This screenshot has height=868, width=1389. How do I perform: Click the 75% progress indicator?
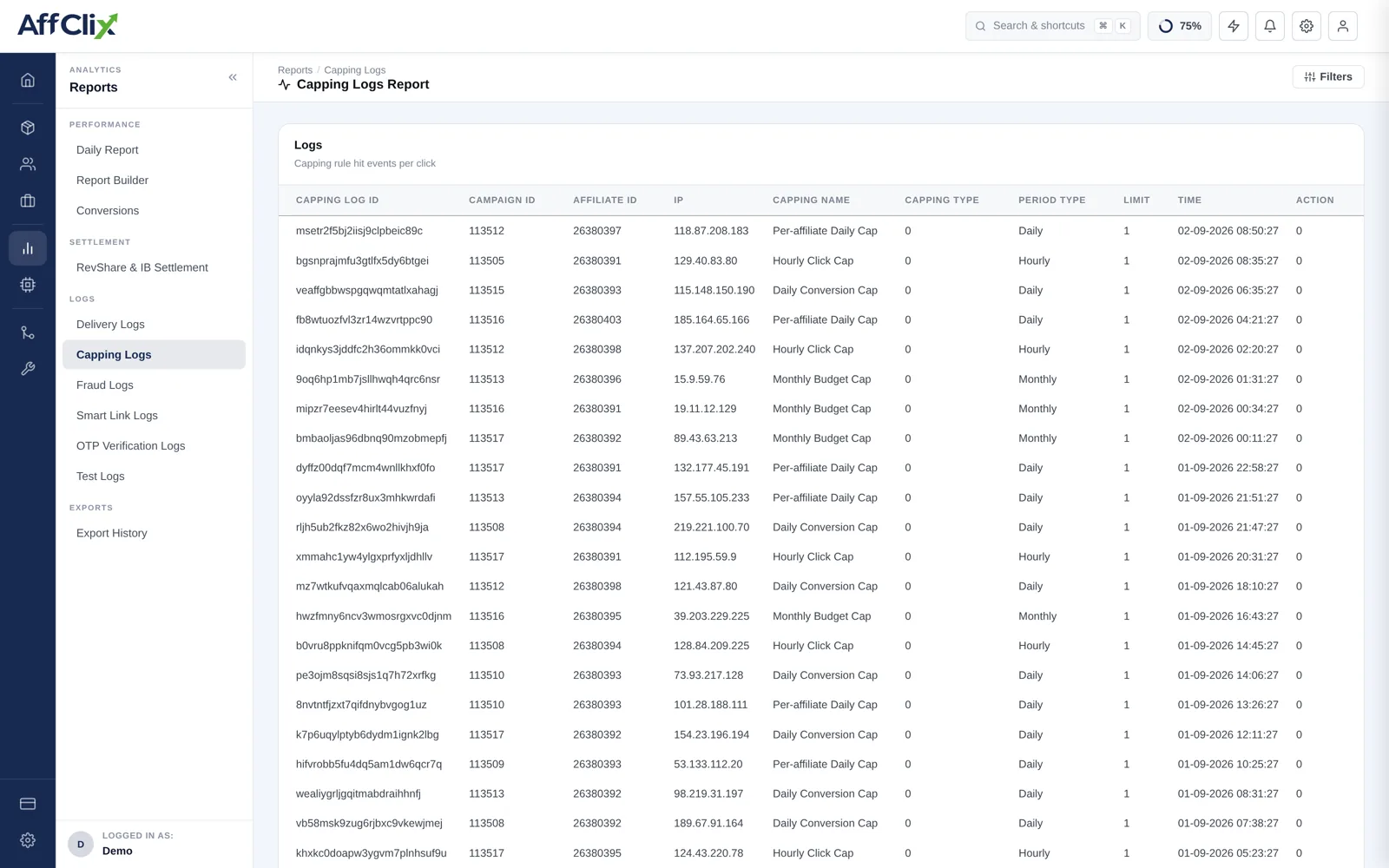[x=1180, y=26]
